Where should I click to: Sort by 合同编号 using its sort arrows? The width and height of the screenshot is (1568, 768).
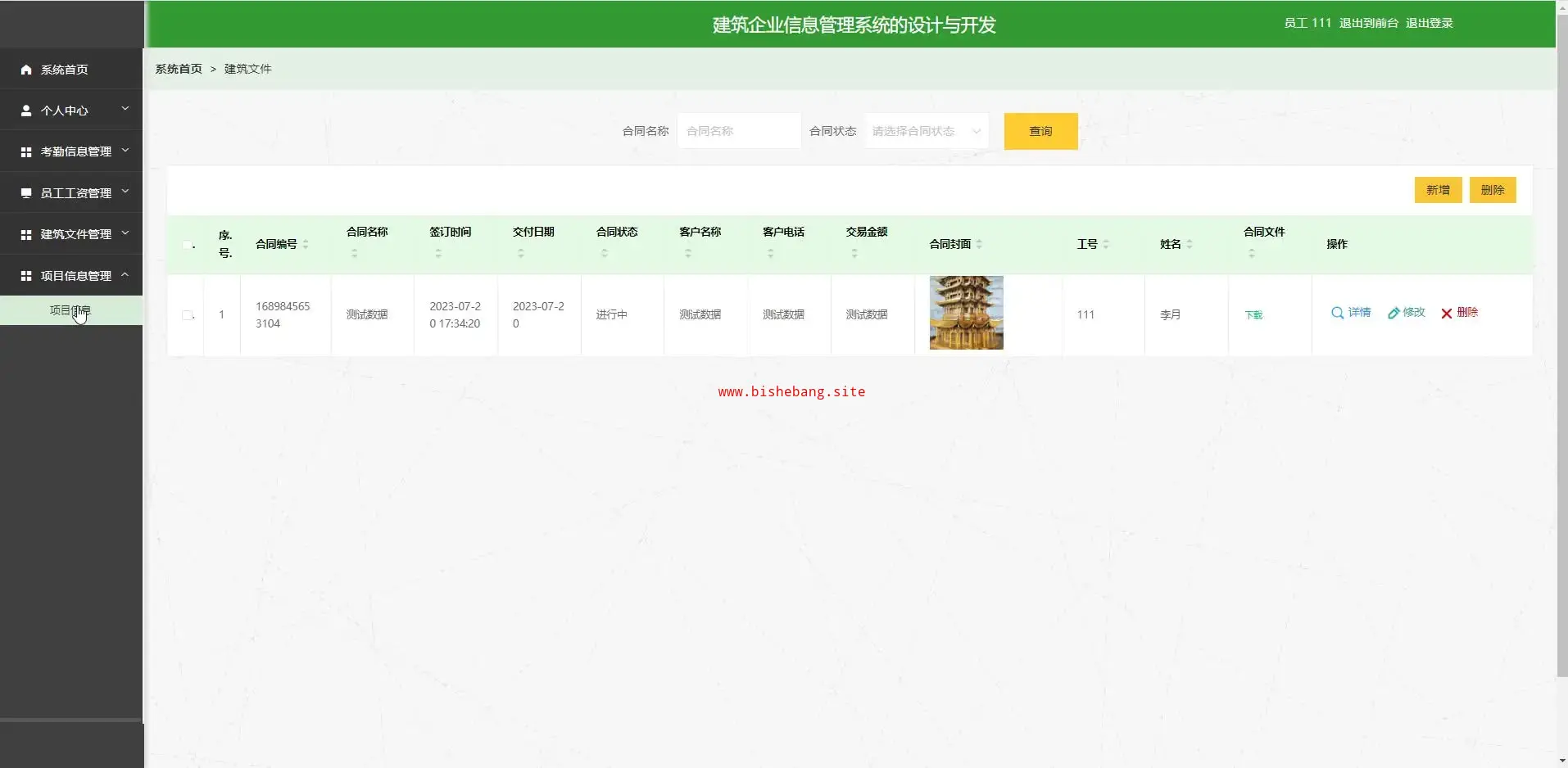[306, 244]
